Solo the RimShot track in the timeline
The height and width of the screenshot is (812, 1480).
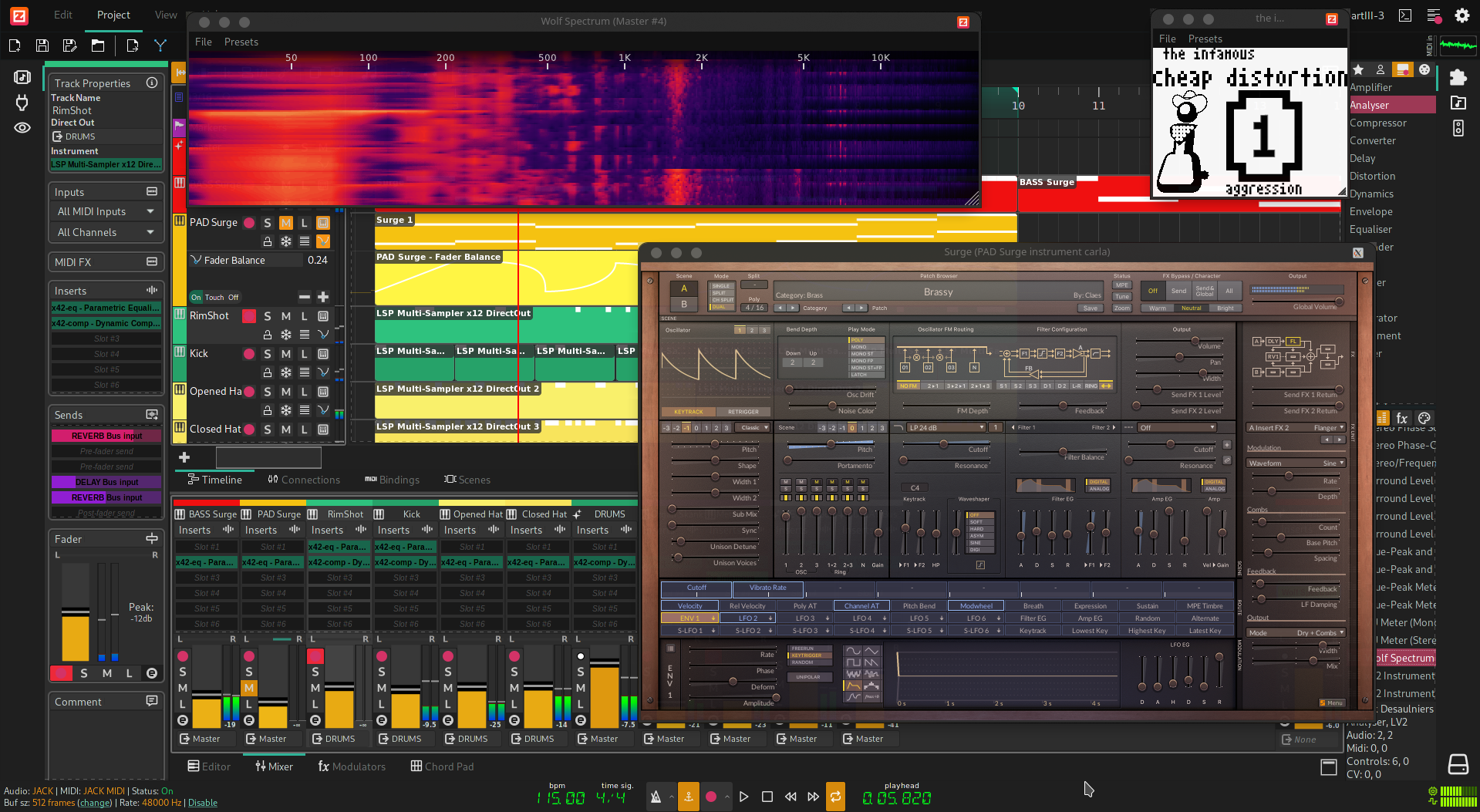pyautogui.click(x=268, y=316)
